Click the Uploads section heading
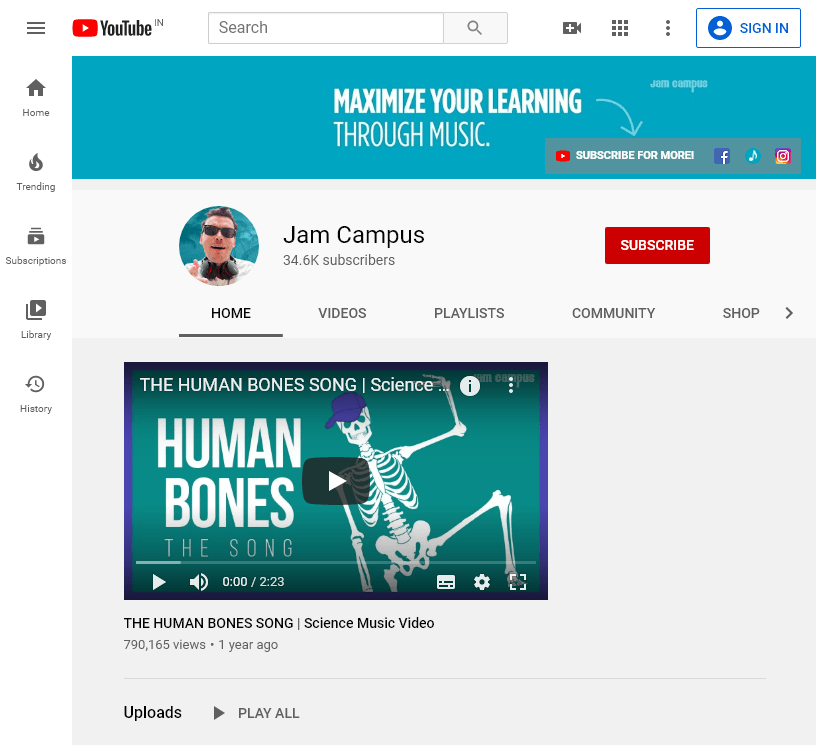 tap(152, 712)
